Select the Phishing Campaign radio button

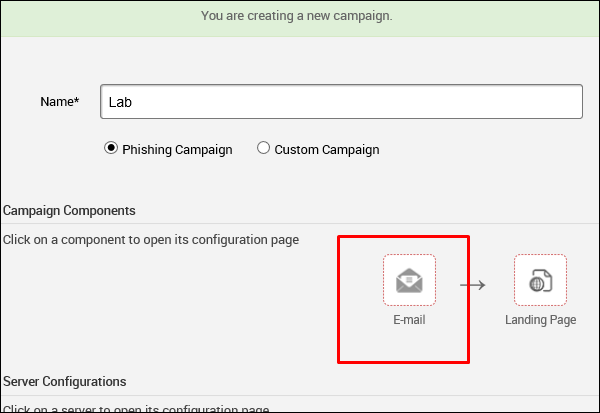pyautogui.click(x=111, y=149)
